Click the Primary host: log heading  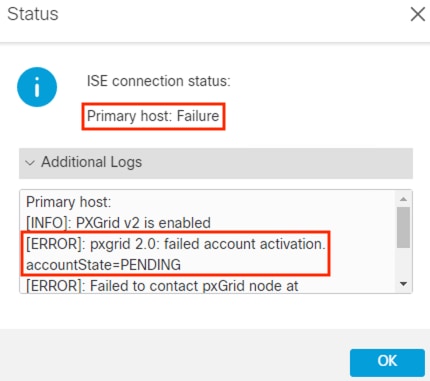tap(68, 202)
